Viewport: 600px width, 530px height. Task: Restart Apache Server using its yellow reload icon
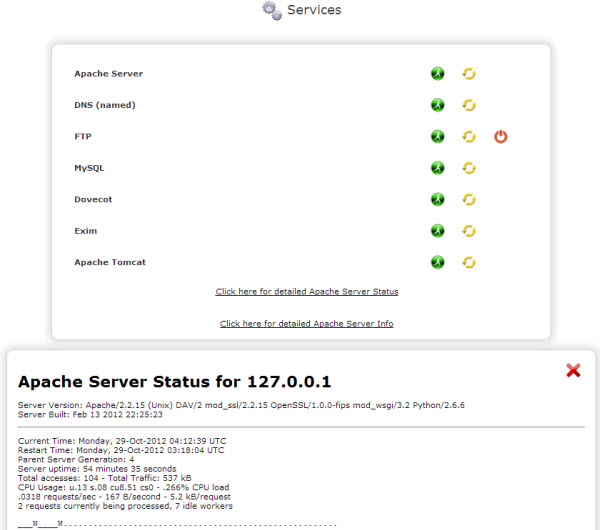(469, 73)
